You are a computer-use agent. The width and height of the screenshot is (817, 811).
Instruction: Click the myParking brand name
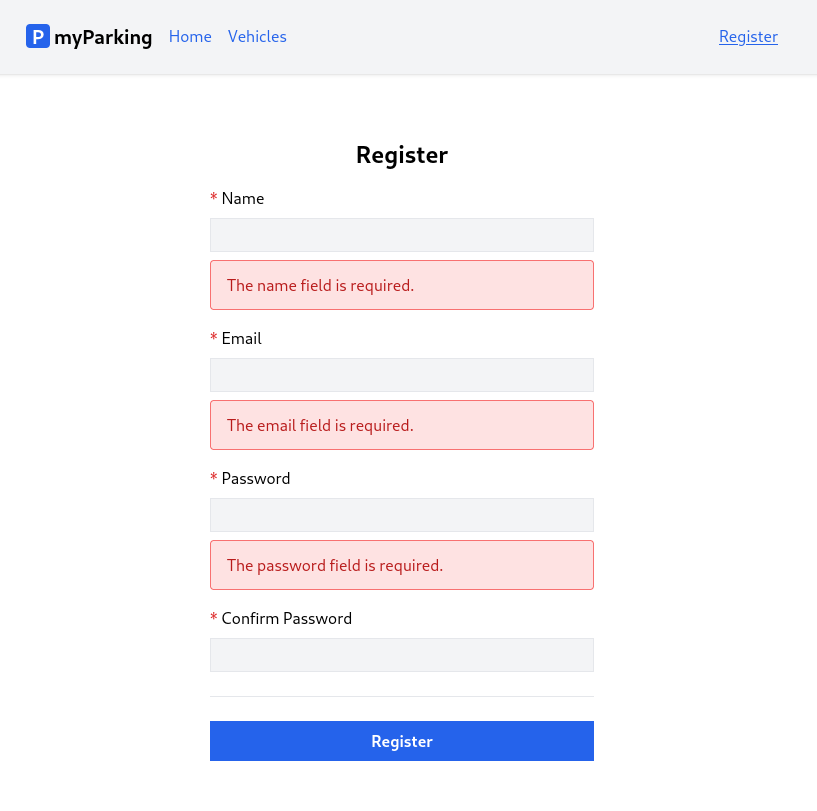(x=103, y=37)
